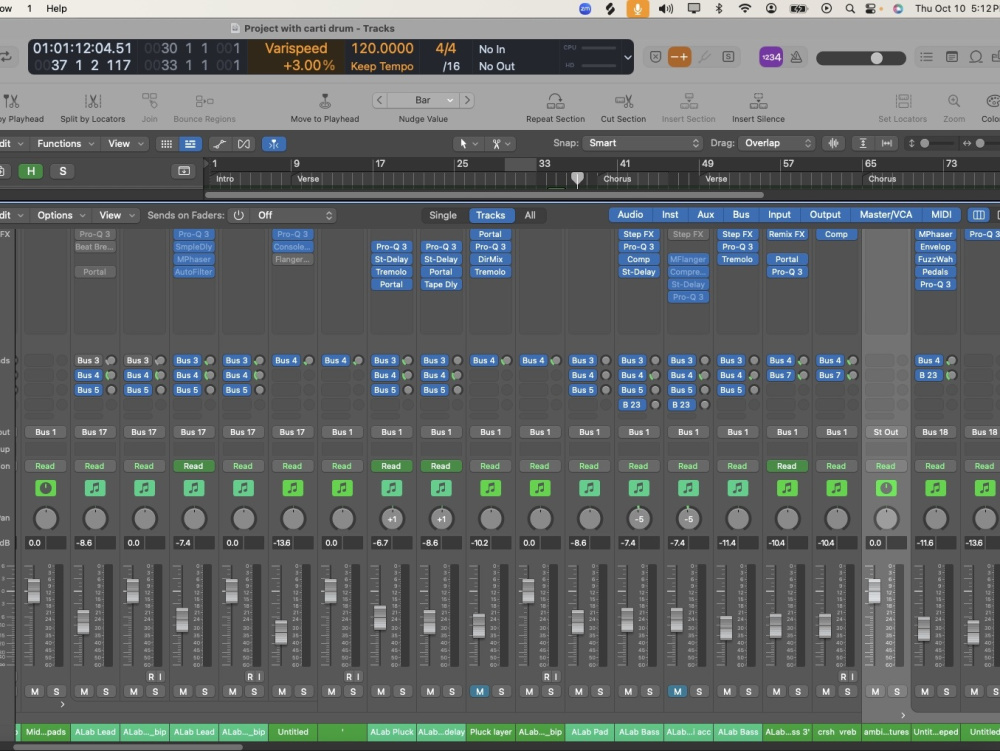This screenshot has height=751, width=1000.
Task: Open the Drag Overlap dropdown
Action: (x=777, y=143)
